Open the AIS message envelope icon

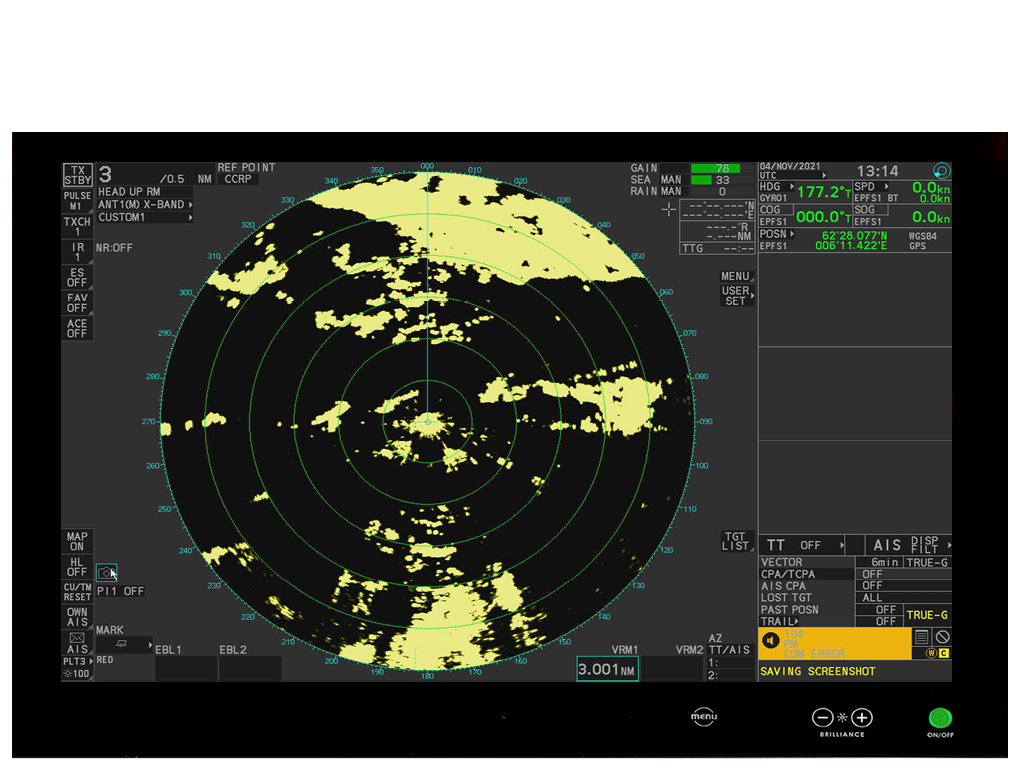click(77, 643)
